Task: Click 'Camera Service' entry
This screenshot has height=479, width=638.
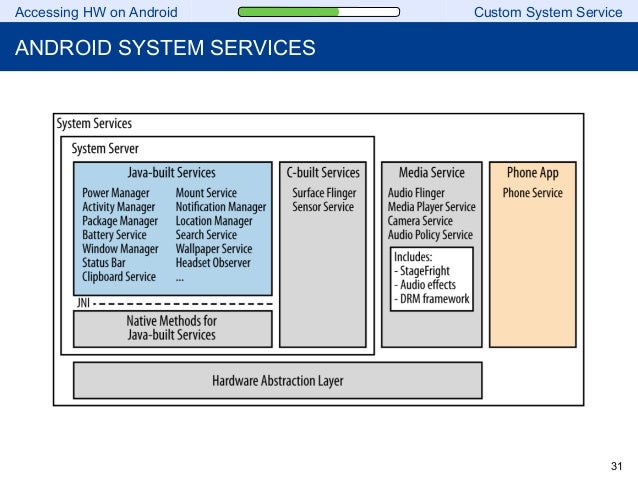Action: (x=420, y=221)
